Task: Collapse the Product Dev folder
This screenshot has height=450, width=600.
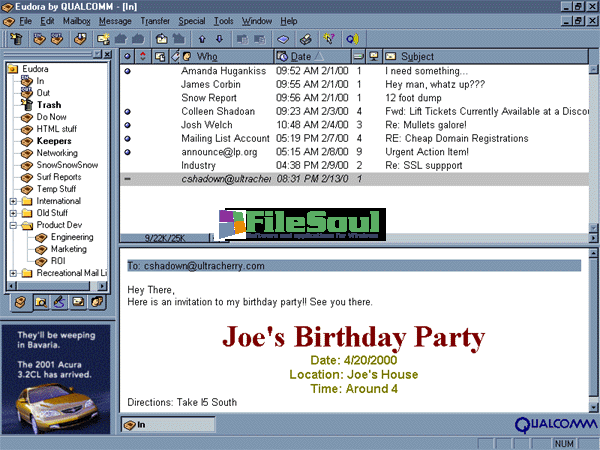Action: click(x=12, y=226)
